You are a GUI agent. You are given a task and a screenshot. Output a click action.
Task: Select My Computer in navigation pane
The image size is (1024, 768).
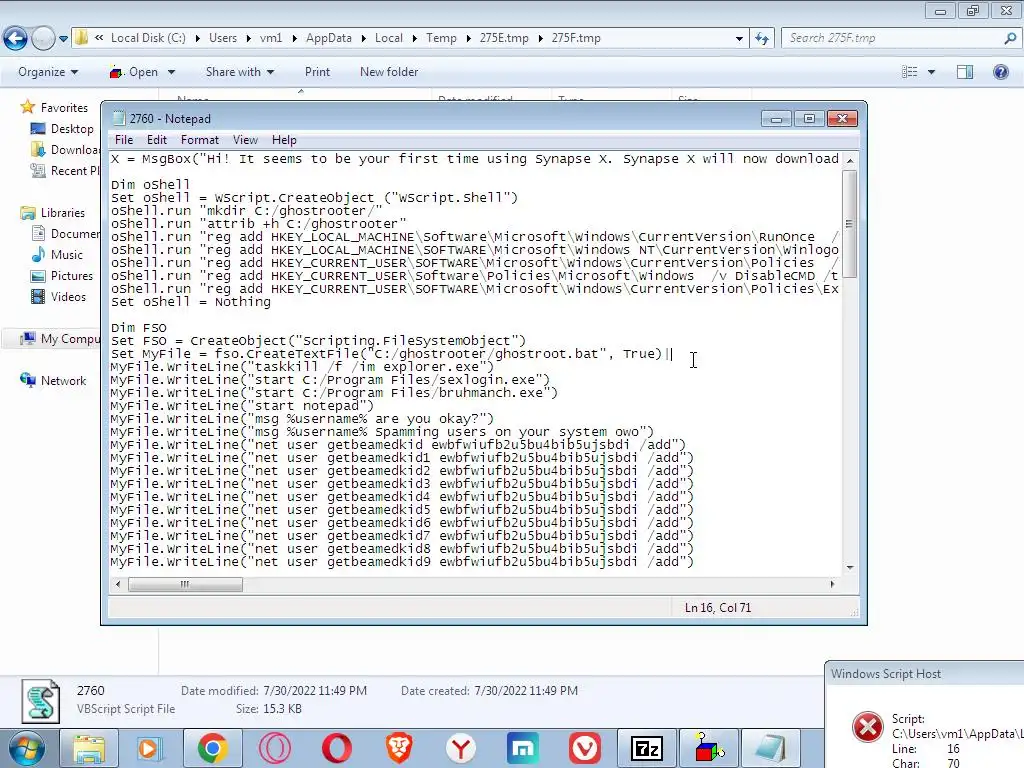(x=60, y=338)
